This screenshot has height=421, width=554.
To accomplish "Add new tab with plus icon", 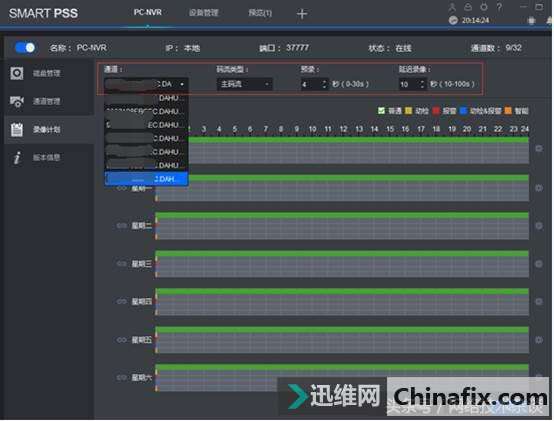I will pyautogui.click(x=302, y=14).
